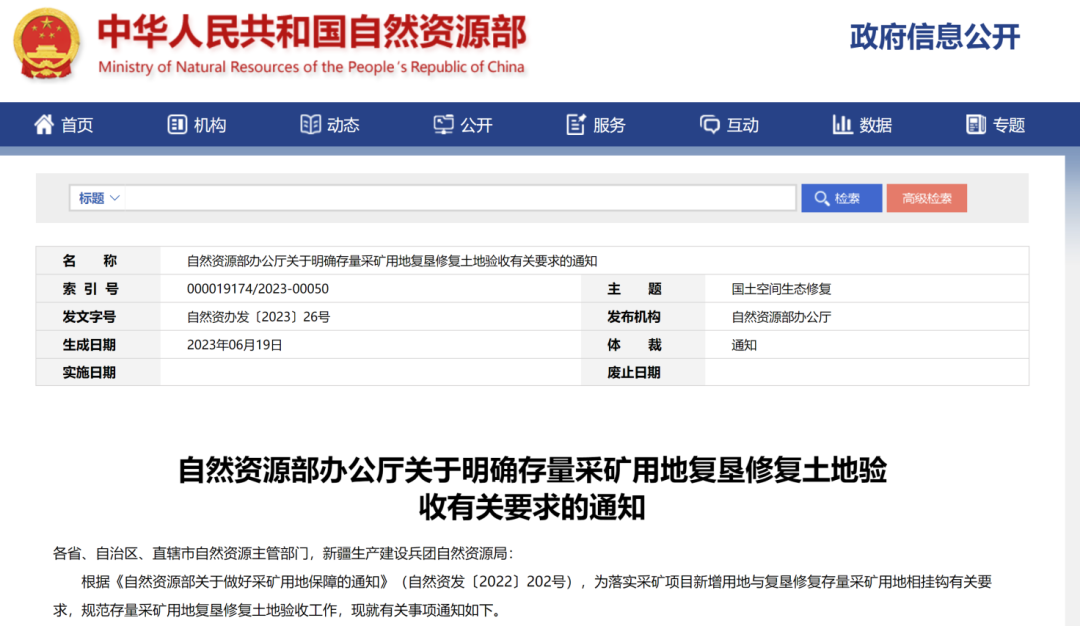
Task: Click the monitor icon beside 公开
Action: (x=443, y=125)
